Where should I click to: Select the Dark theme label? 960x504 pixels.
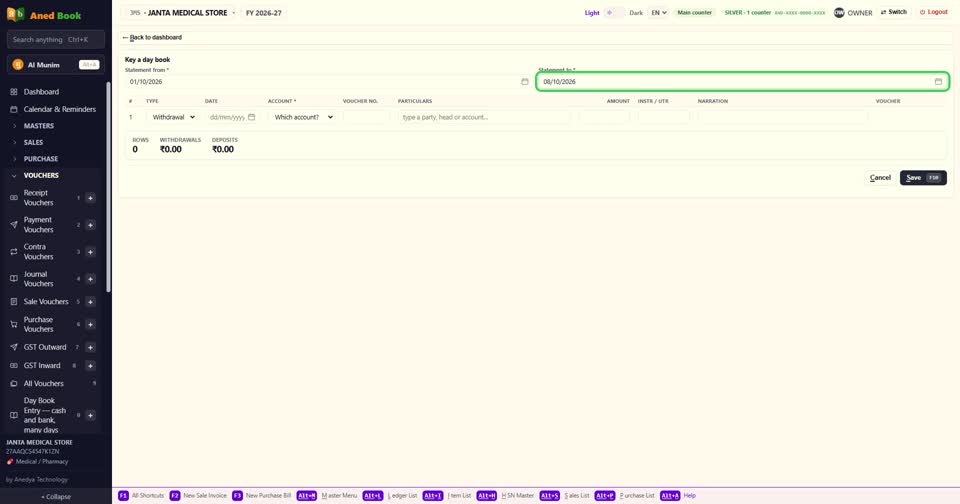coord(636,13)
